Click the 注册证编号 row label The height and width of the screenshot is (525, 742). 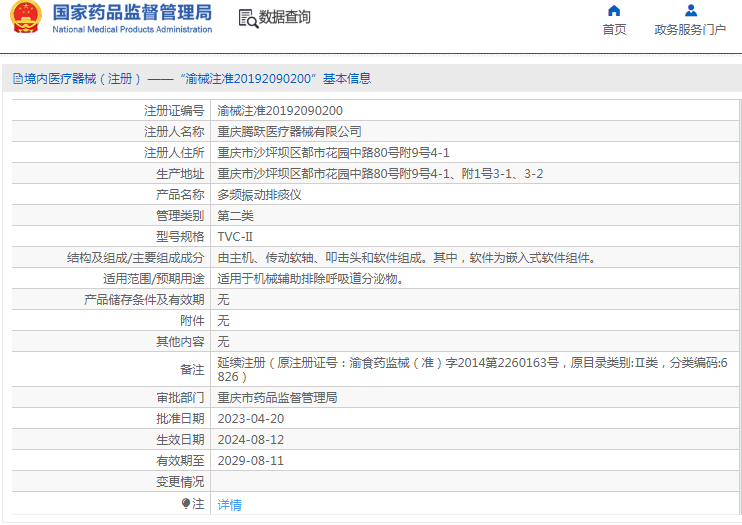click(174, 111)
